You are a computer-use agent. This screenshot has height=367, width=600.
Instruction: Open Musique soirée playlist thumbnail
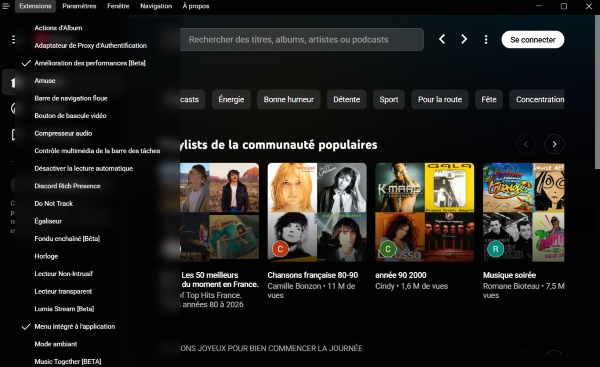pyautogui.click(x=523, y=212)
